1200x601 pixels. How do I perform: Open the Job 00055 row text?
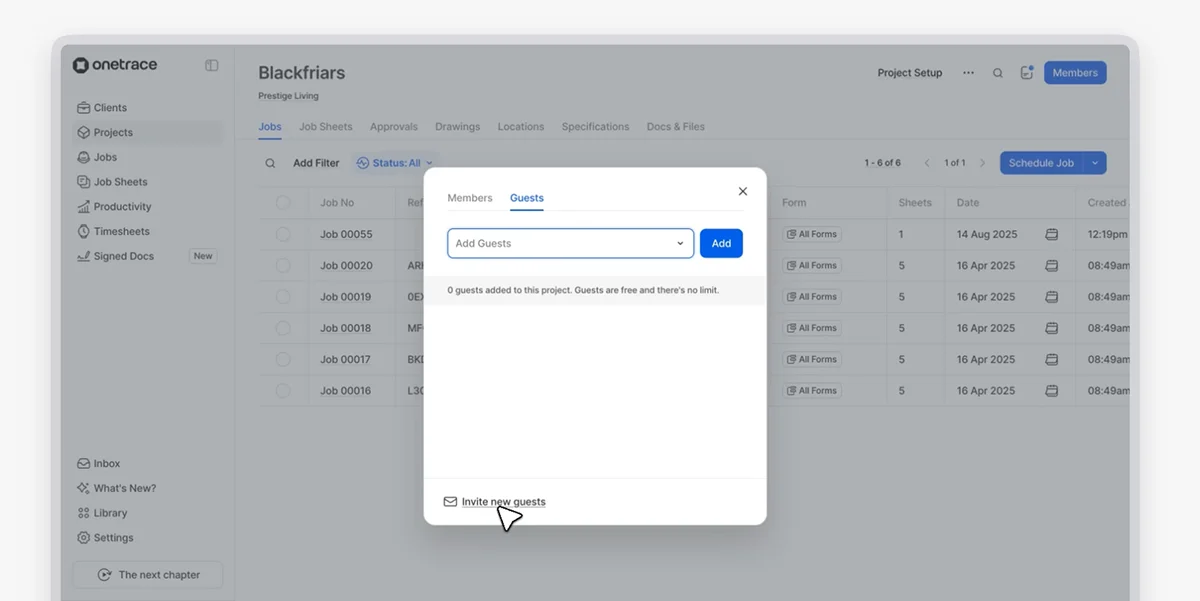click(346, 234)
